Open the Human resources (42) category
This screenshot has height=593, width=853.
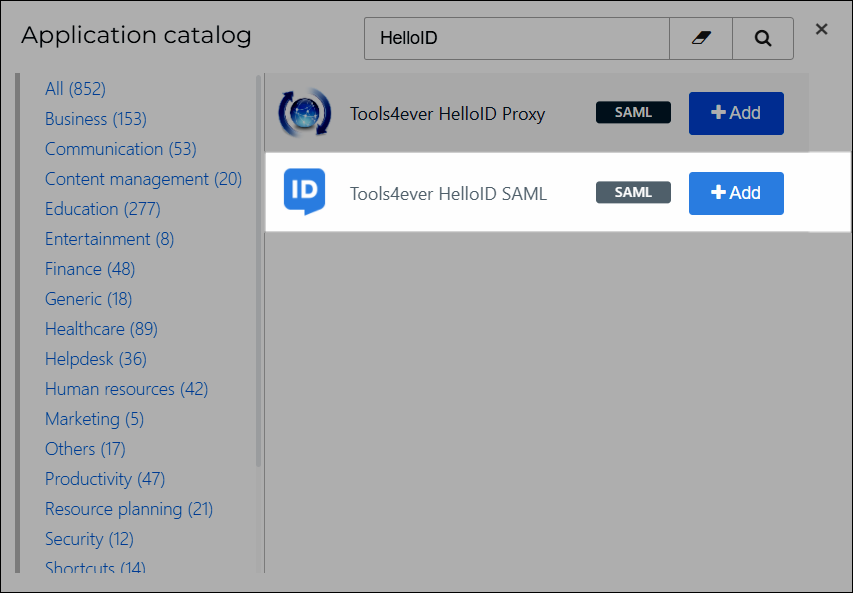127,388
